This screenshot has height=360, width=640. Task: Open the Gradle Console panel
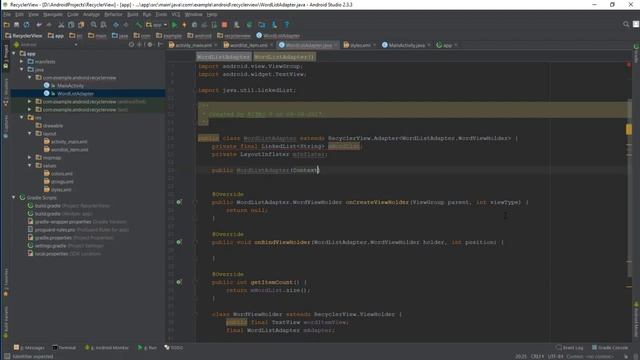610,348
